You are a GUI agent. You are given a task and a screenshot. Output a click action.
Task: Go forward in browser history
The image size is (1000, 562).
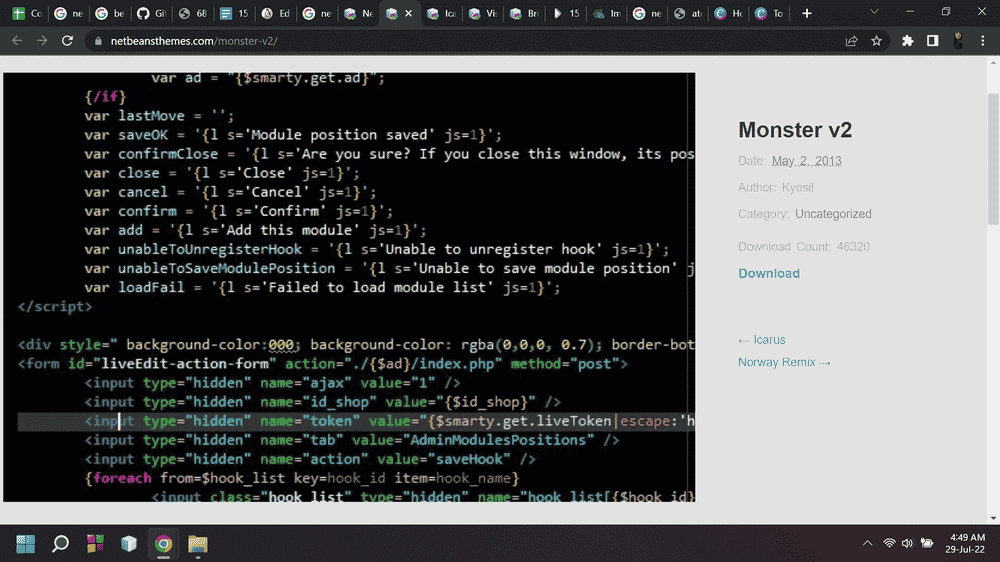[x=42, y=41]
